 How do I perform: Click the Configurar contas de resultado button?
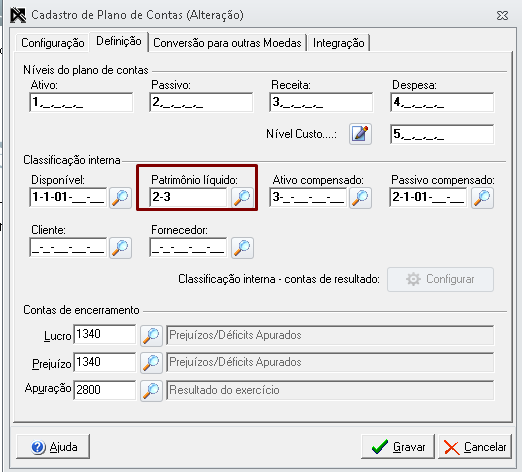[x=440, y=279]
